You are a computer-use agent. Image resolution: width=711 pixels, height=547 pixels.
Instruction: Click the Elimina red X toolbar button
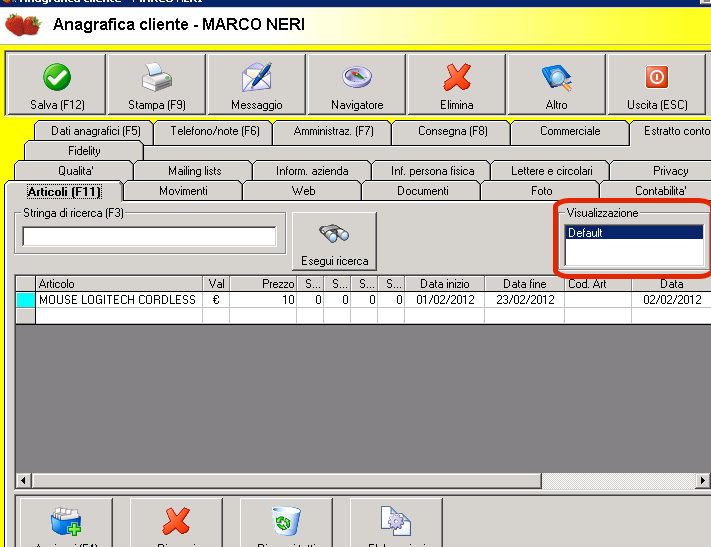pyautogui.click(x=457, y=84)
